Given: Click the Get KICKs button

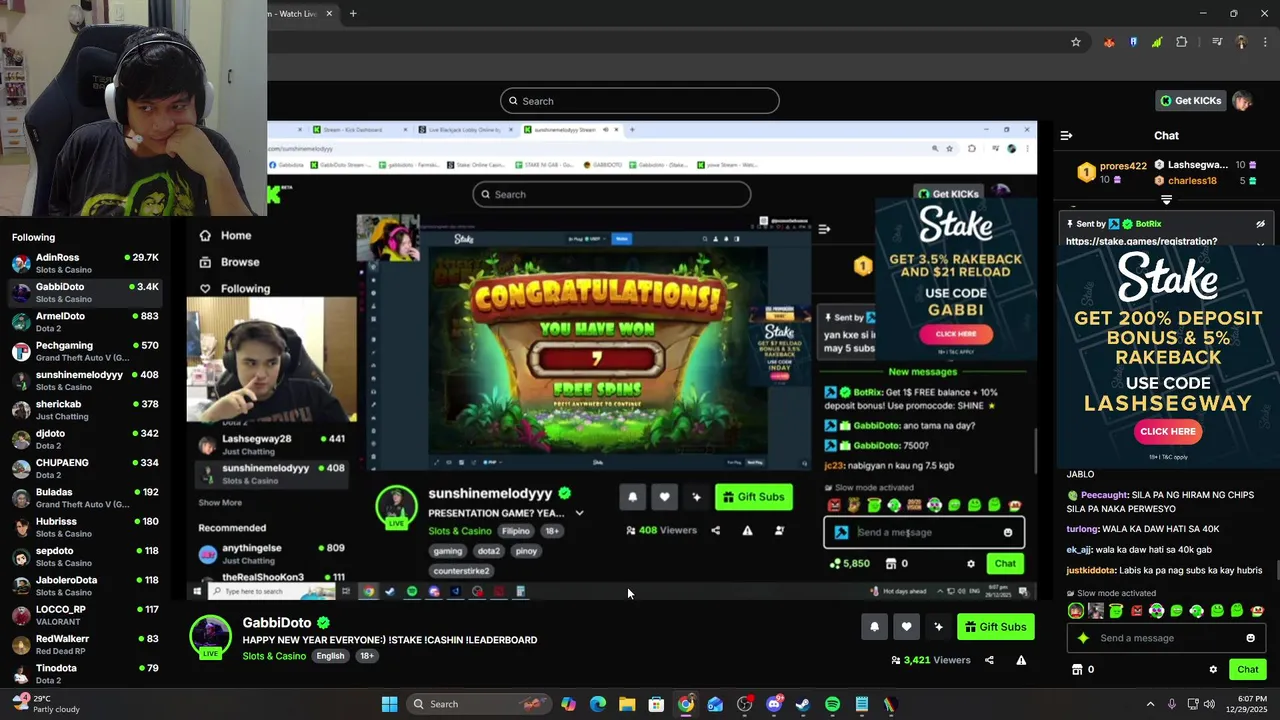Looking at the screenshot, I should [1190, 101].
